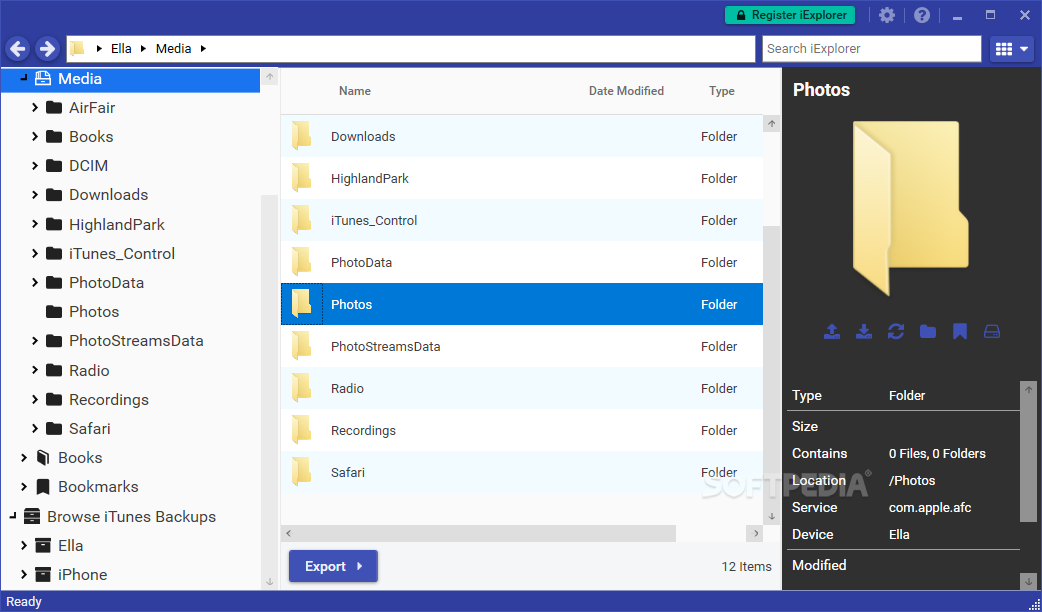Expand the Bookmarks tree node
Viewport: 1042px width, 612px height.
[x=24, y=486]
